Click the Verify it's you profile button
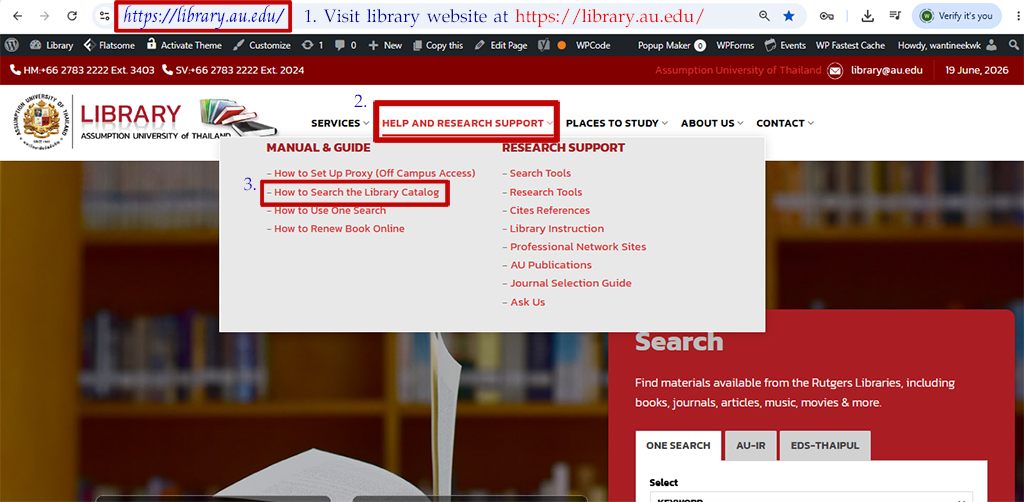The width and height of the screenshot is (1024, 502). [957, 16]
